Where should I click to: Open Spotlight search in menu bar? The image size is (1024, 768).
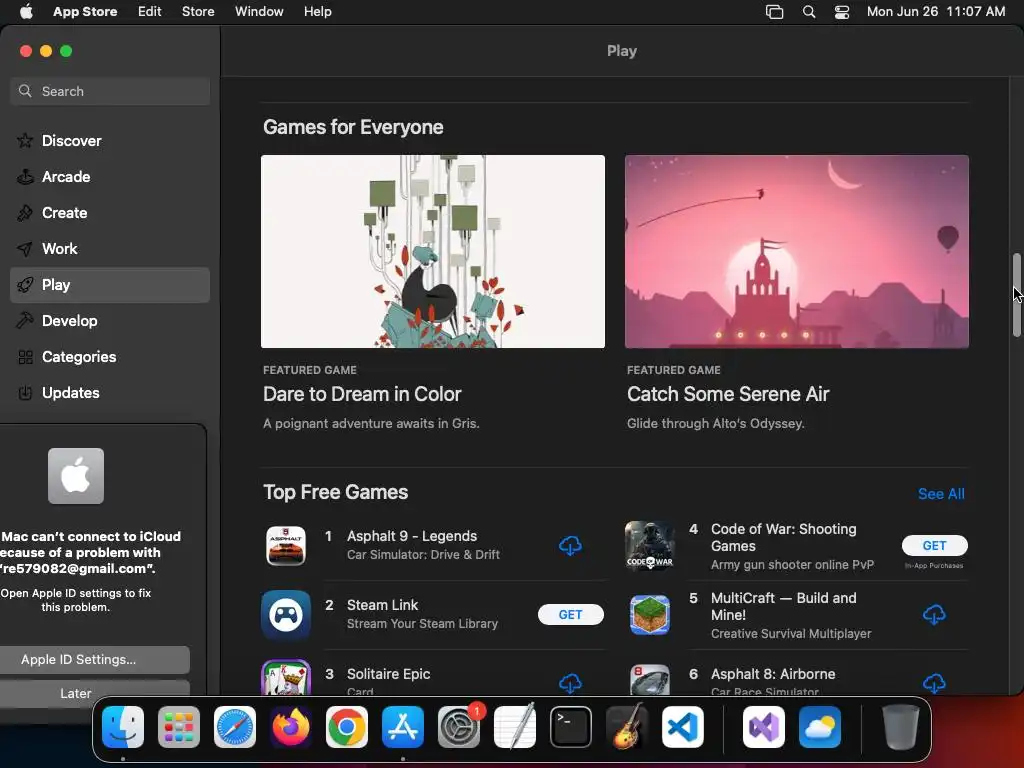[x=808, y=12]
